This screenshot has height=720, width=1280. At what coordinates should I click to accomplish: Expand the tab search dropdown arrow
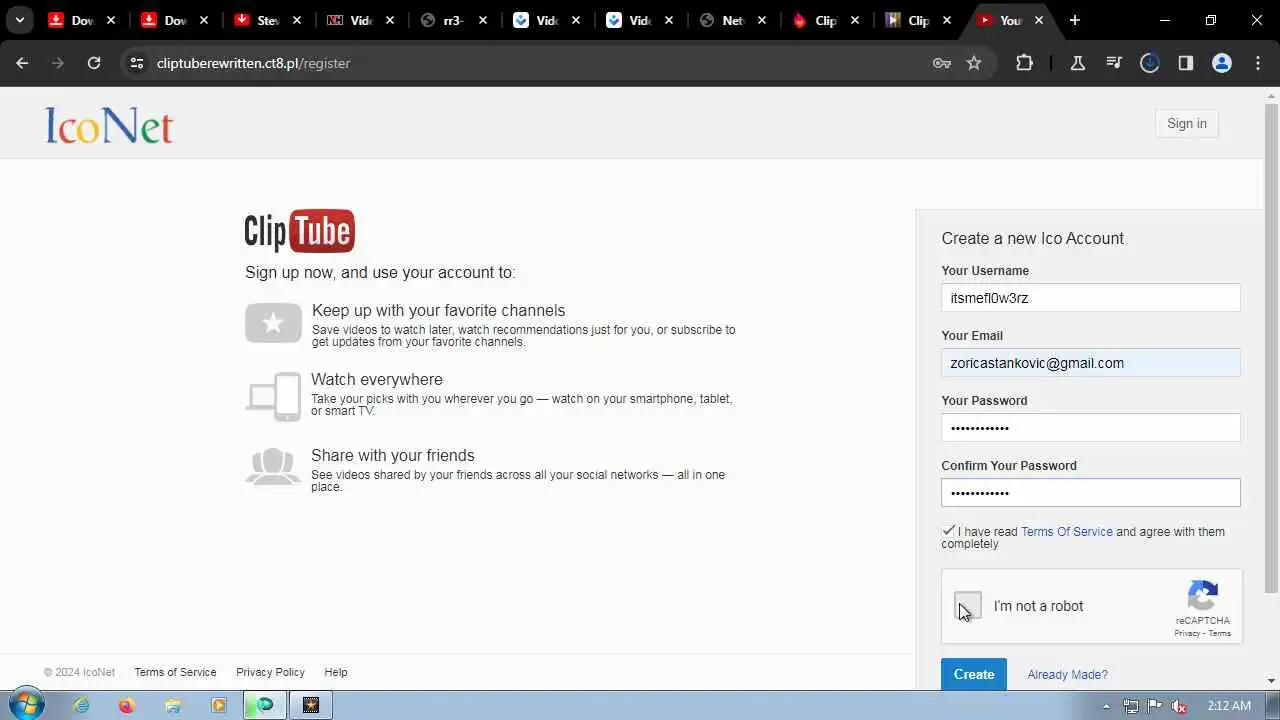click(x=19, y=20)
